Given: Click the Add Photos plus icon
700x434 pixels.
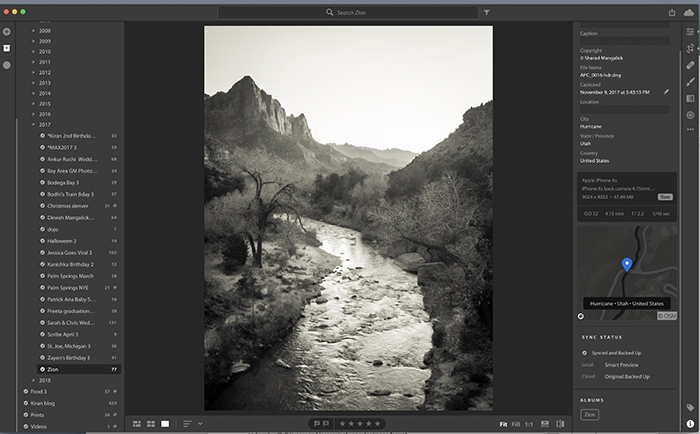Looking at the screenshot, I should [7, 32].
